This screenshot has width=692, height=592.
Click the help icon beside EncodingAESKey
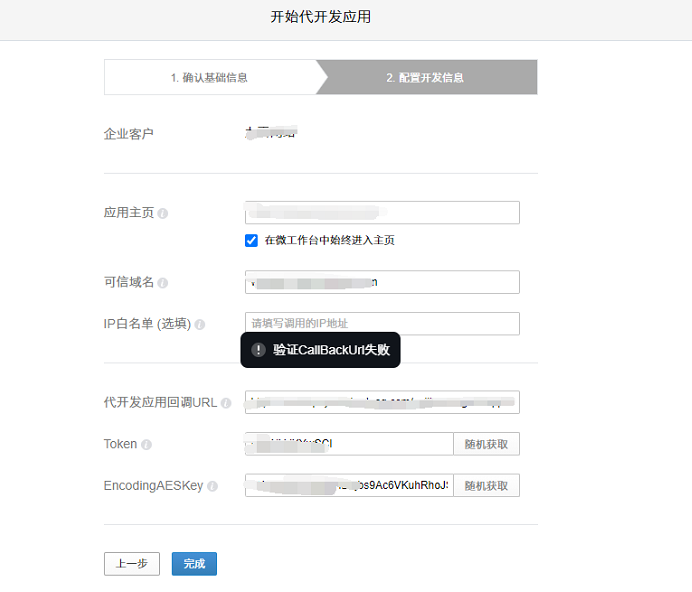pos(212,486)
